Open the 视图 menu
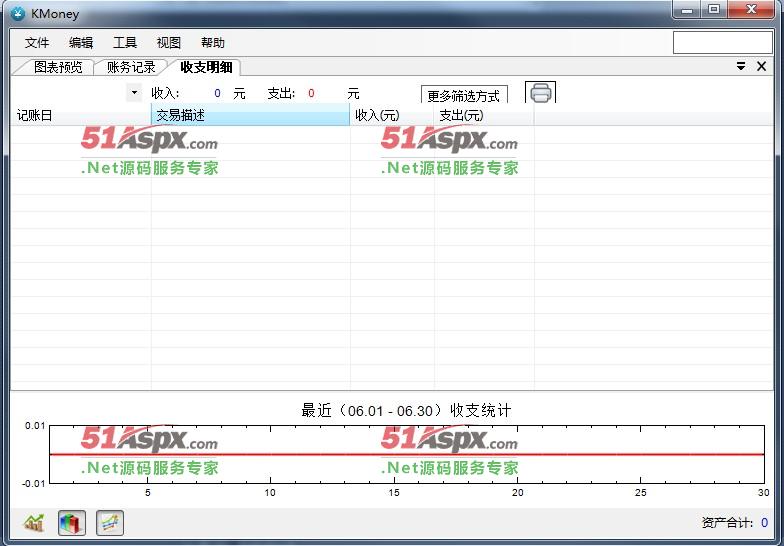Image resolution: width=784 pixels, height=546 pixels. [168, 43]
